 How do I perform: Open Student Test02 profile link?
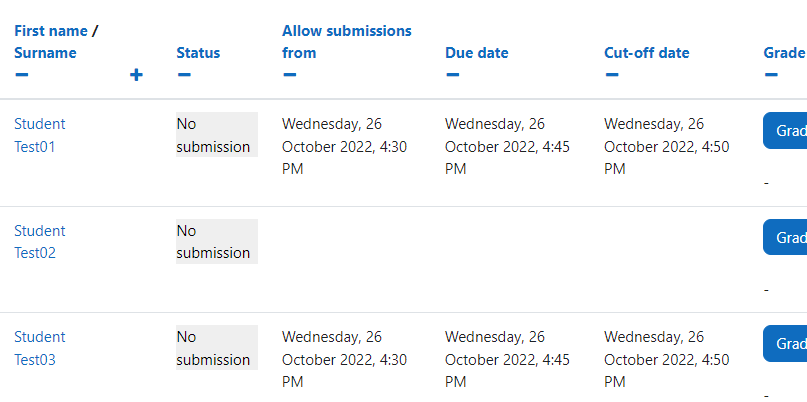tap(40, 242)
